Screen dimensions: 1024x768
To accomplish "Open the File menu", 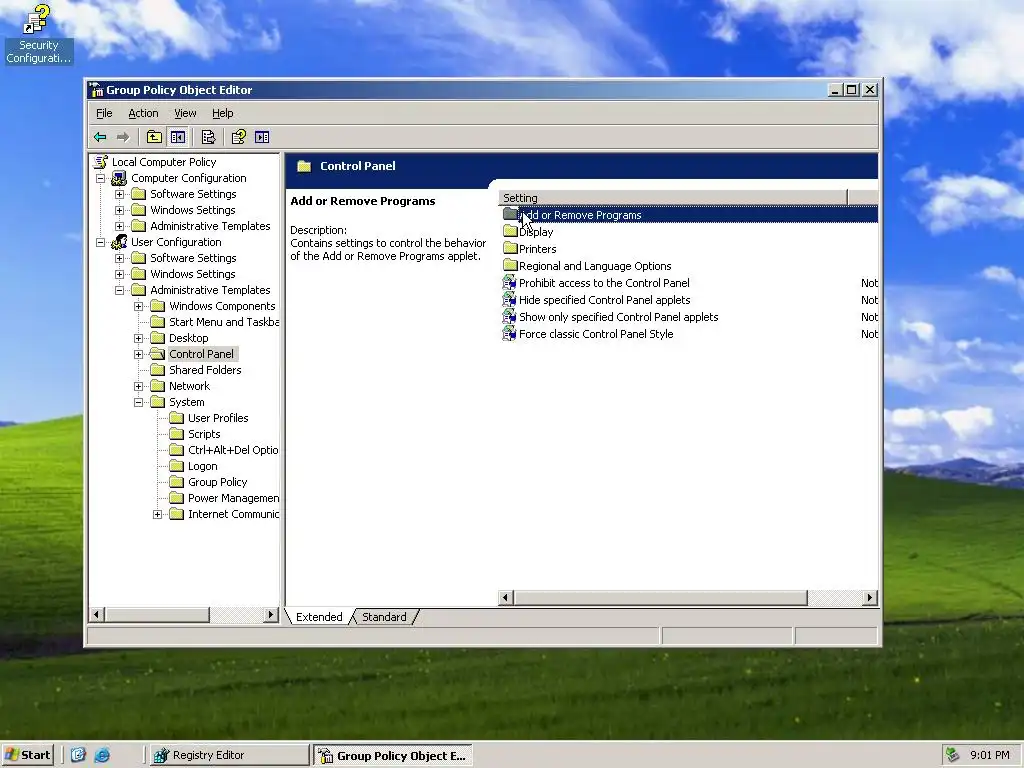I will (x=104, y=113).
